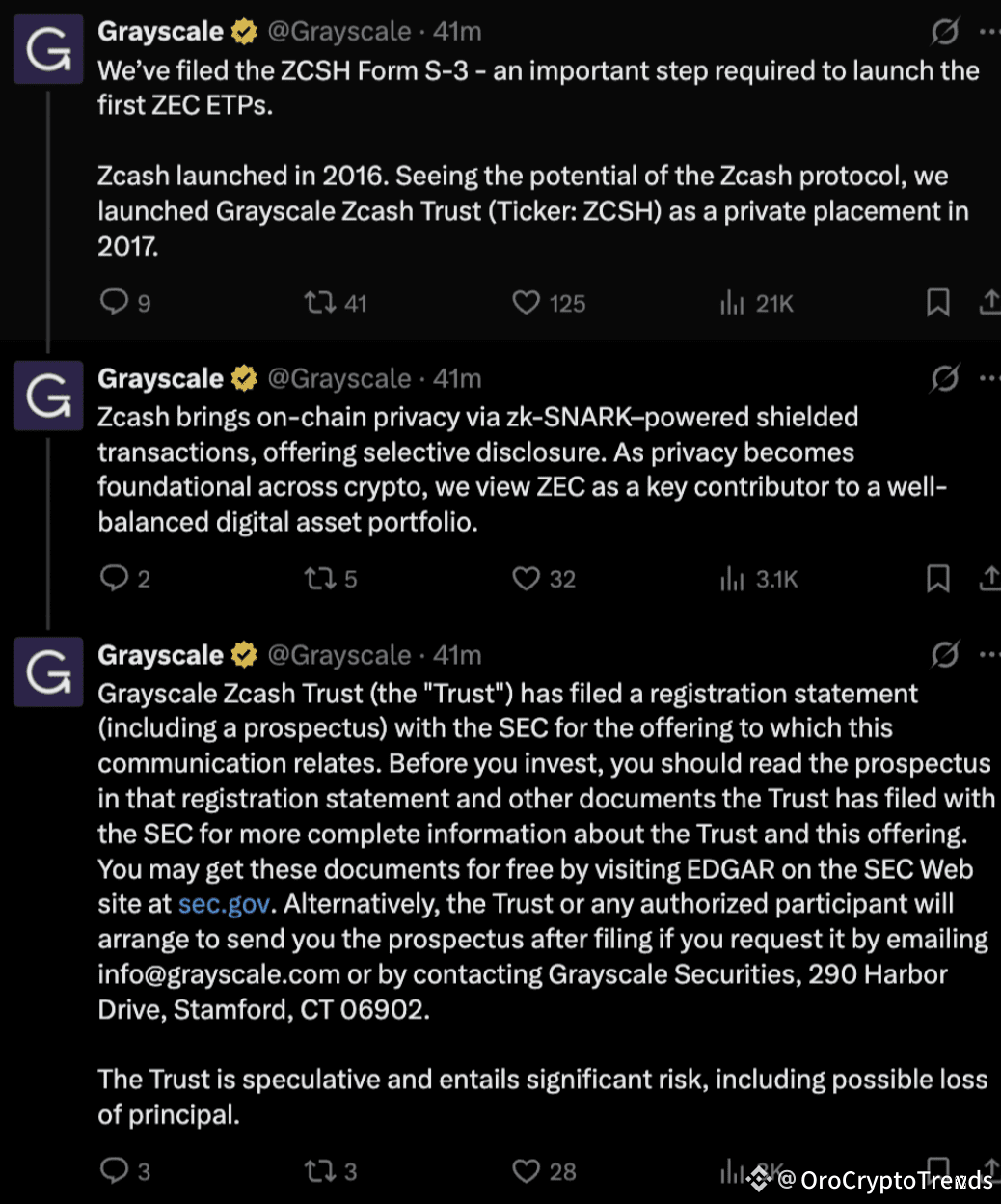This screenshot has width=1001, height=1204.
Task: Bookmark the zk-SNARK privacy tweet
Action: point(937,579)
